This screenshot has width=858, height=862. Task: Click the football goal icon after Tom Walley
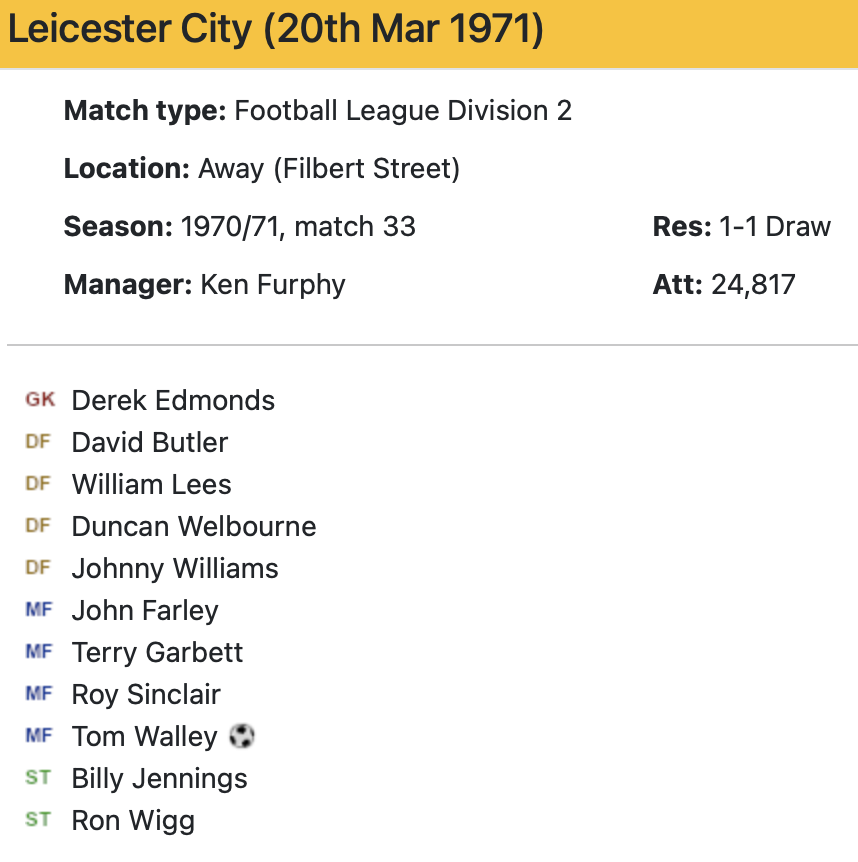(241, 737)
